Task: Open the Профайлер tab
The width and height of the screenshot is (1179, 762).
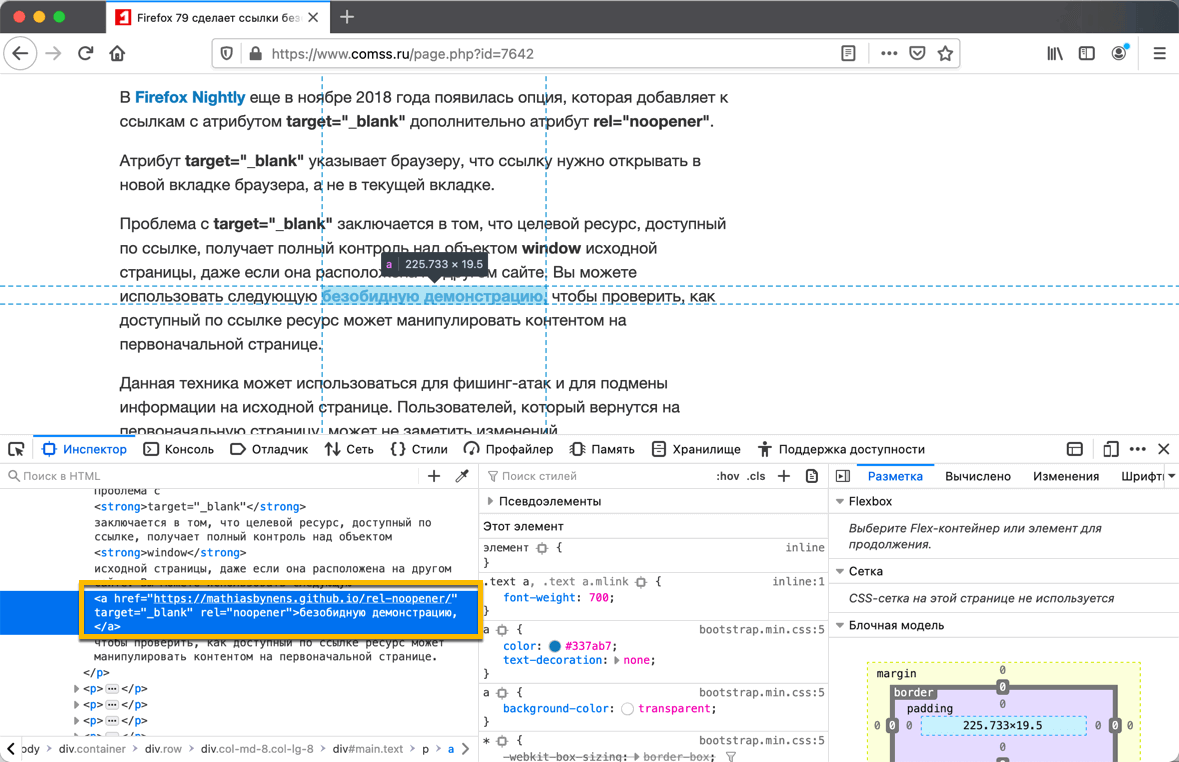Action: pos(509,449)
